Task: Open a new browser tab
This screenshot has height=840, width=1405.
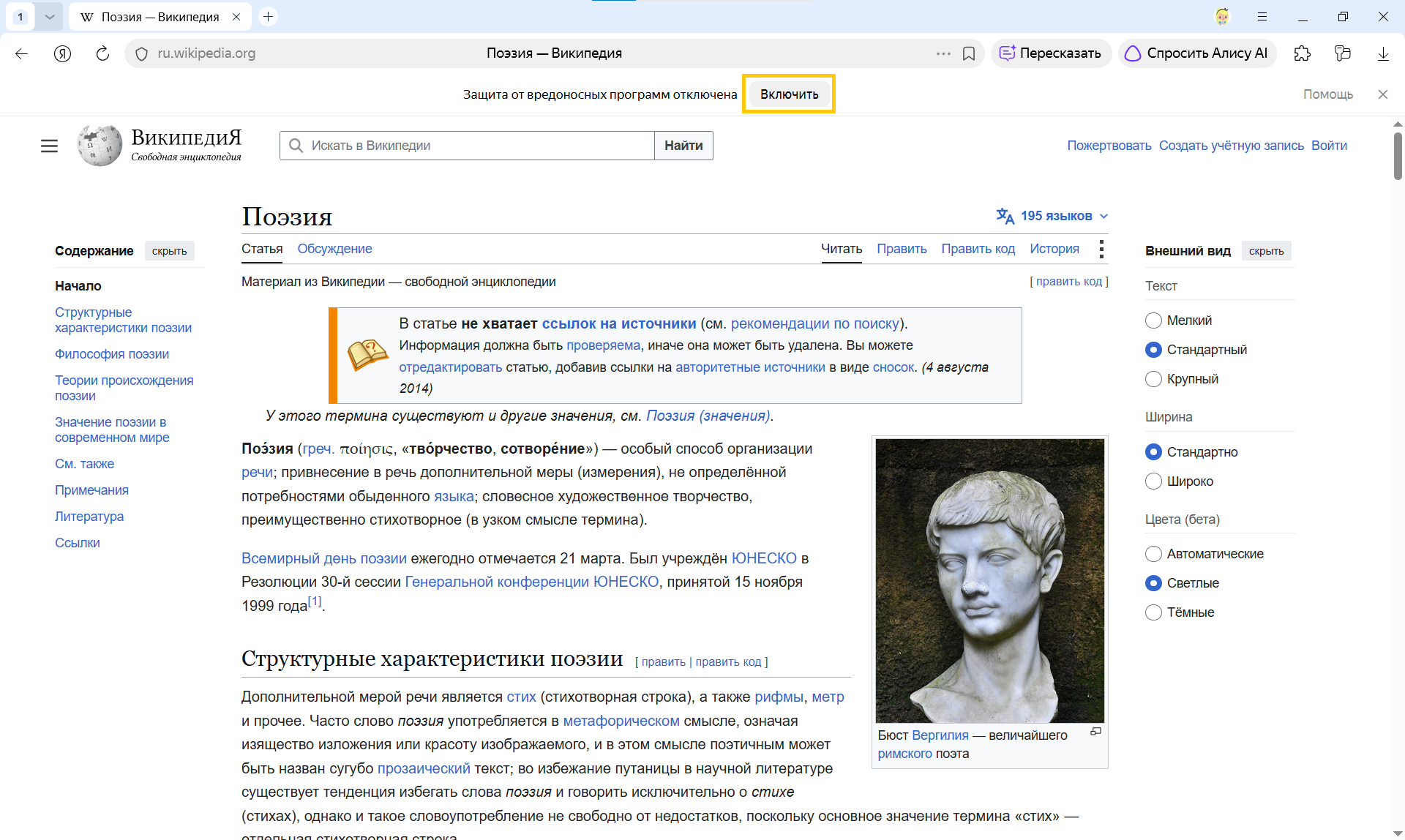Action: click(269, 16)
